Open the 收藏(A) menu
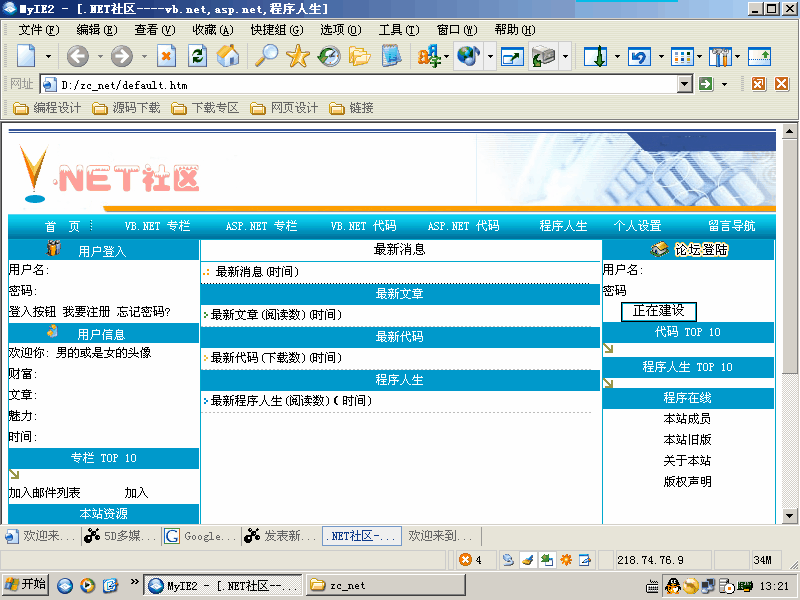 pyautogui.click(x=212, y=30)
